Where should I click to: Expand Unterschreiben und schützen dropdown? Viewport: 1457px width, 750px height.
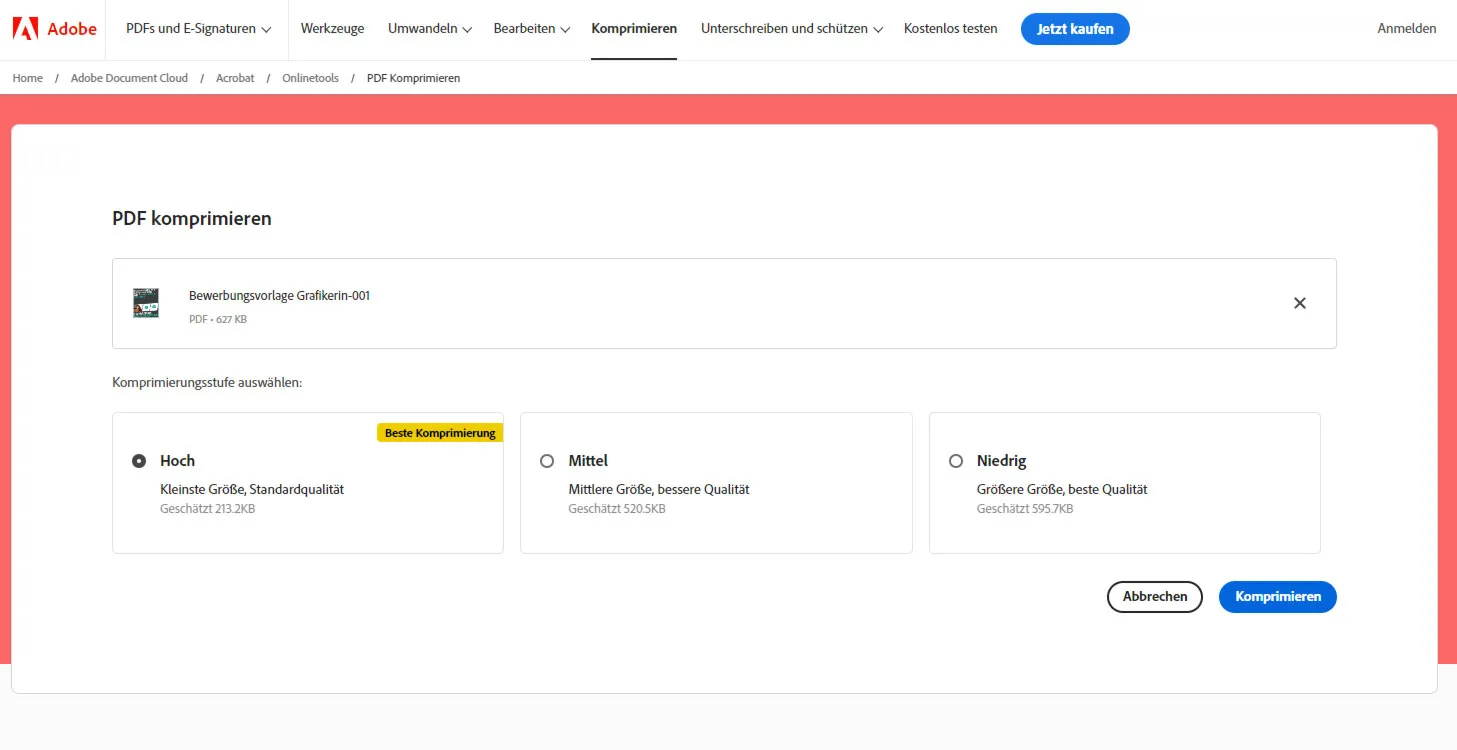(x=792, y=29)
